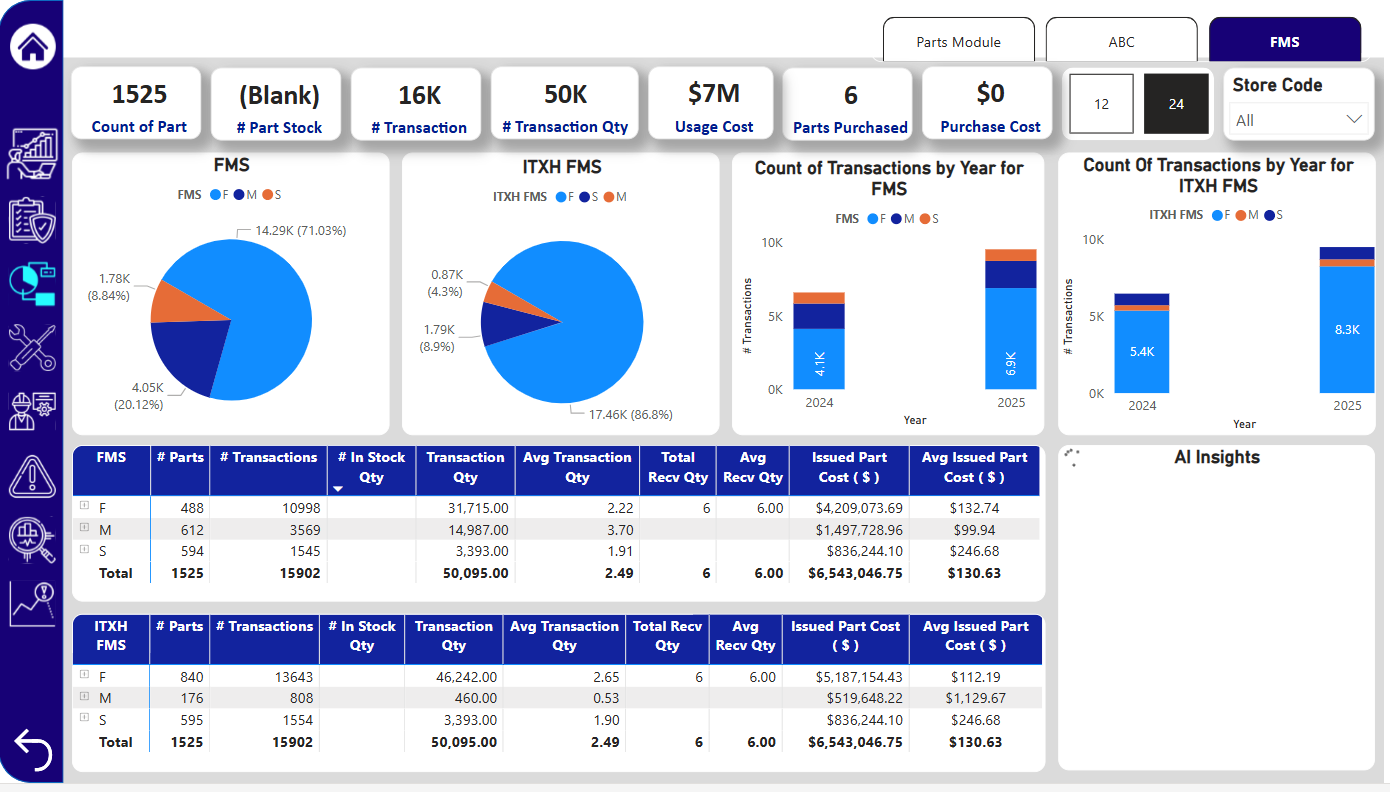The height and width of the screenshot is (792, 1390).
Task: Expand the F row in the FMS table
Action: point(84,507)
